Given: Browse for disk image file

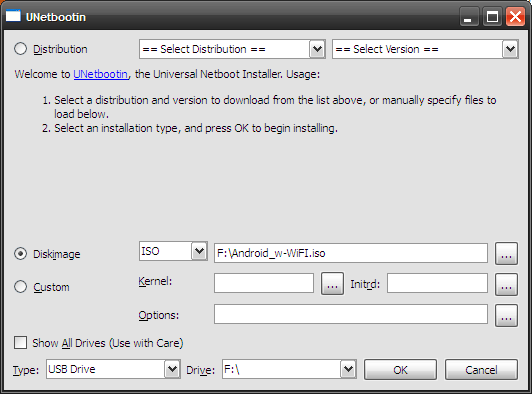Looking at the screenshot, I should point(506,253).
